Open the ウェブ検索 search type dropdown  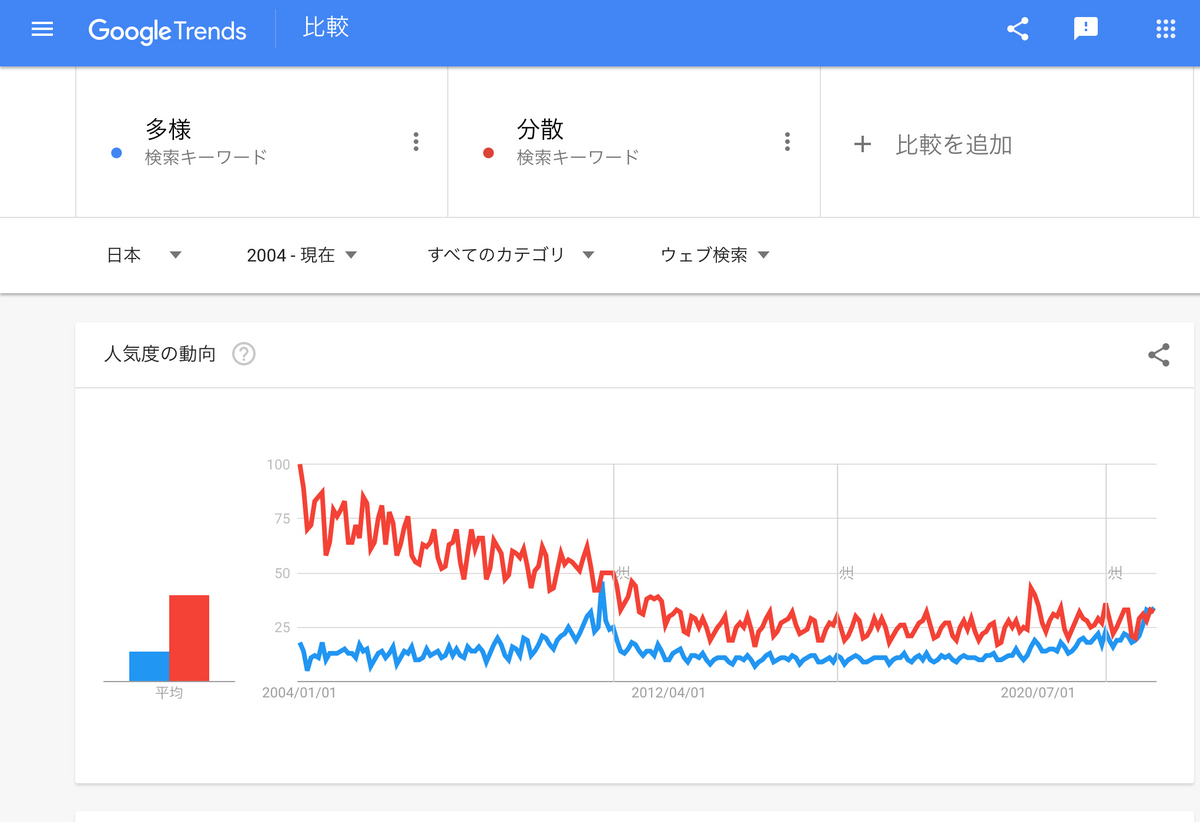point(715,255)
